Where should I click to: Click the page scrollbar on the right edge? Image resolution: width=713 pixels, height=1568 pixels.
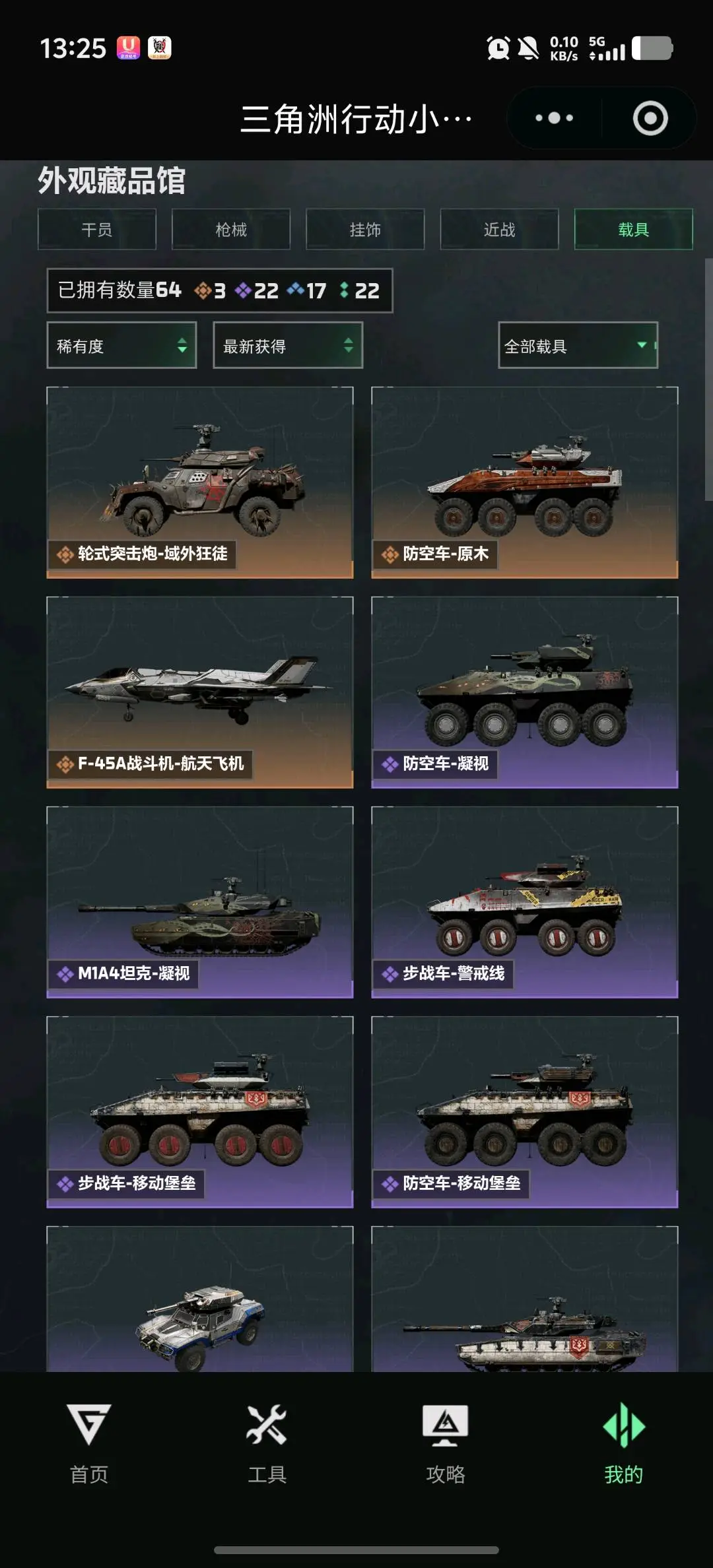(x=708, y=379)
